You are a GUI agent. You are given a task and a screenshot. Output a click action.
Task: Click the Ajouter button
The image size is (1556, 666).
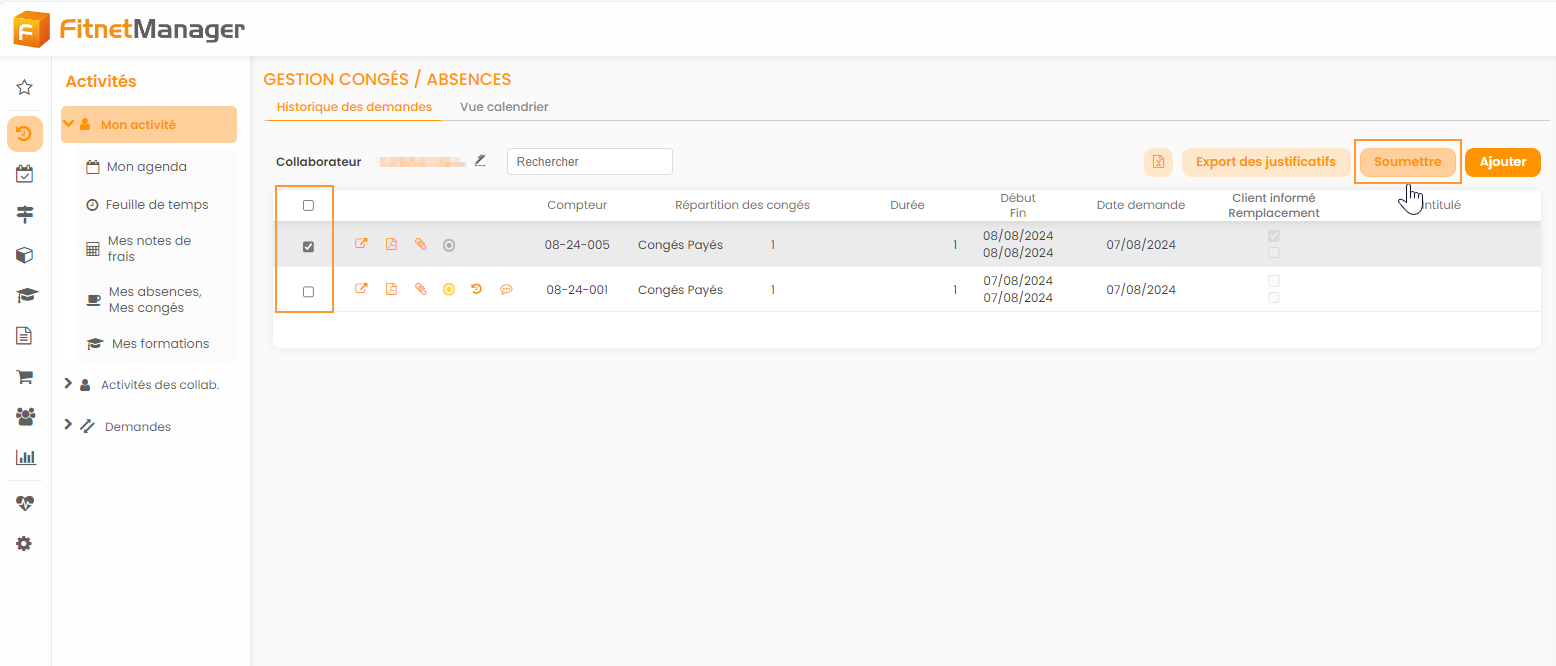tap(1502, 162)
